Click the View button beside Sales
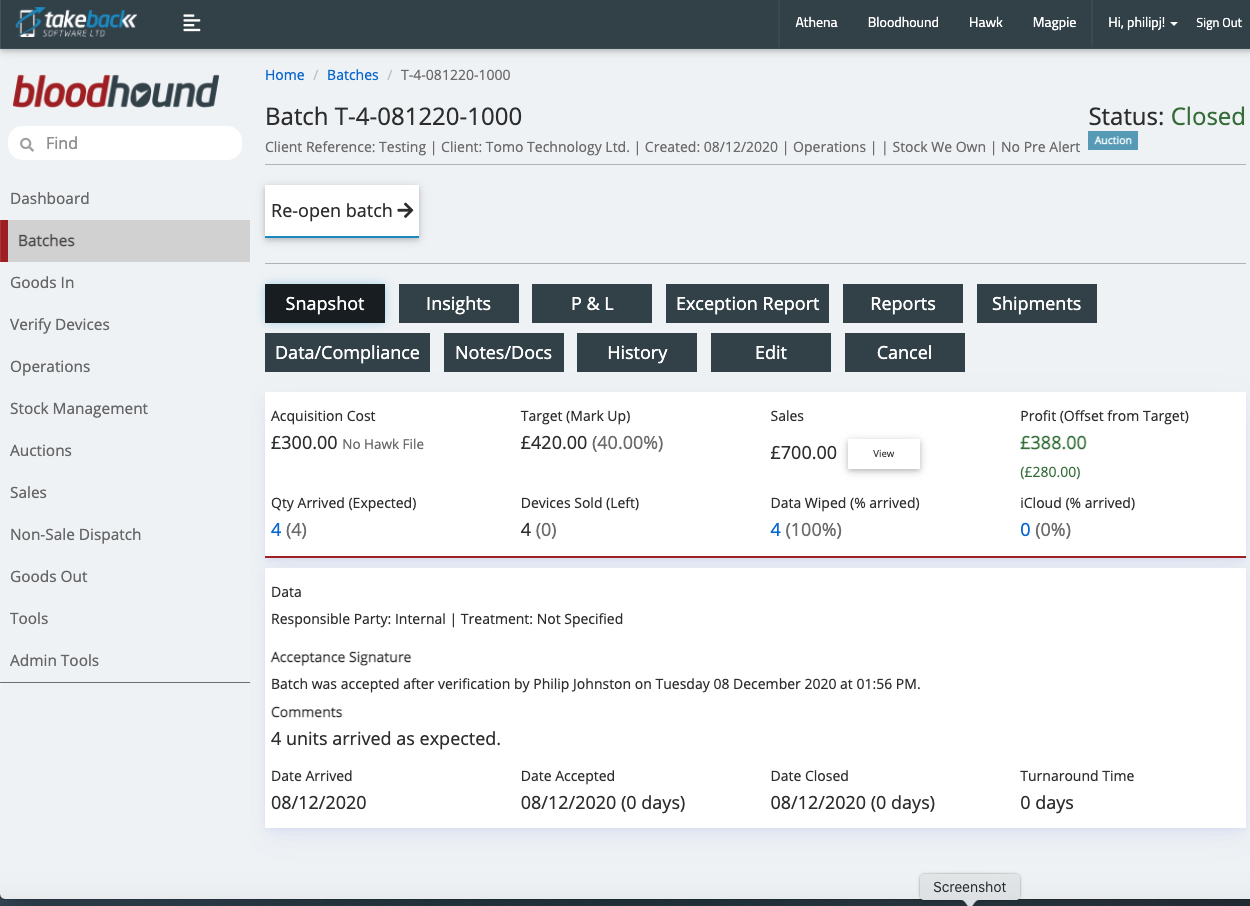Image resolution: width=1250 pixels, height=906 pixels. click(884, 453)
